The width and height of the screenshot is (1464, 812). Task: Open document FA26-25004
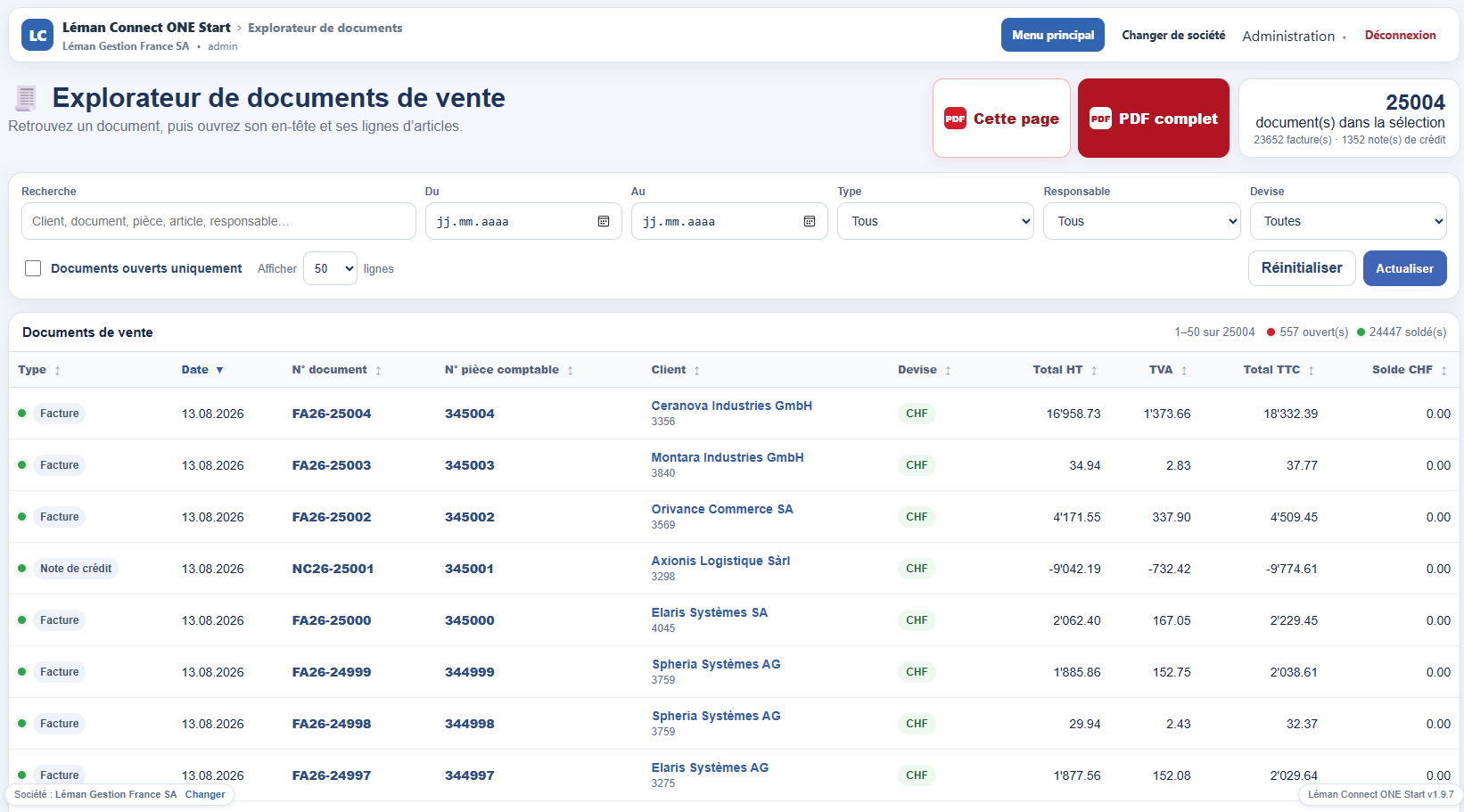(x=332, y=414)
